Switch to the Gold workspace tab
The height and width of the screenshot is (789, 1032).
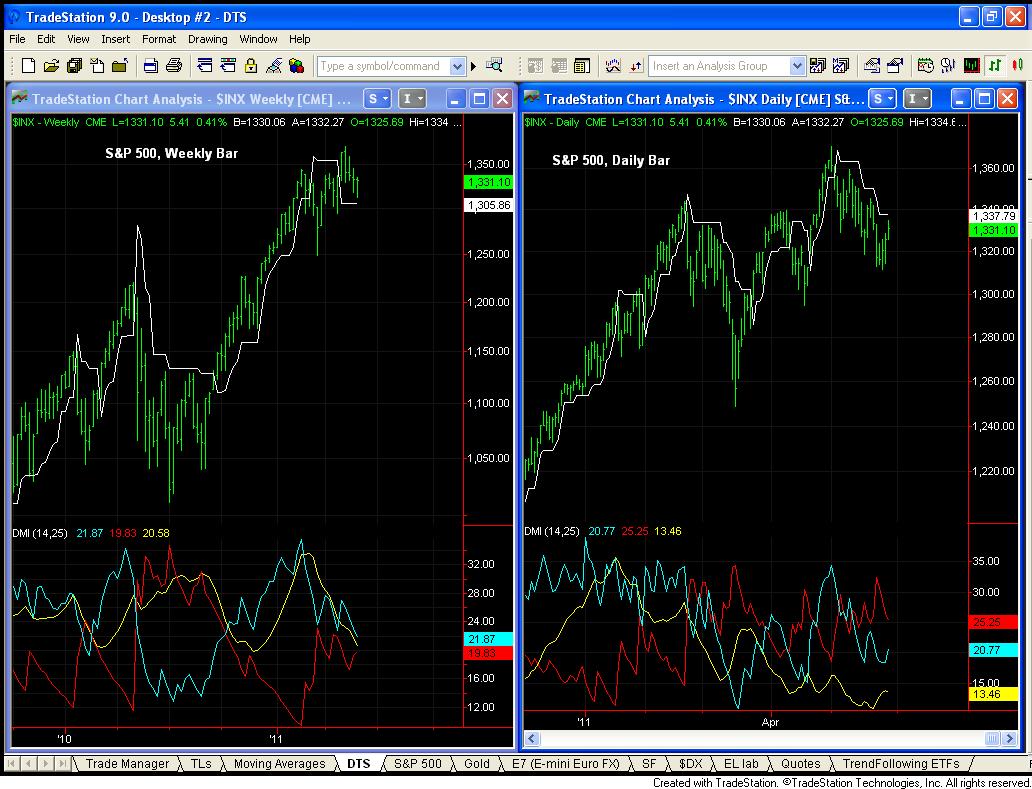(x=477, y=763)
